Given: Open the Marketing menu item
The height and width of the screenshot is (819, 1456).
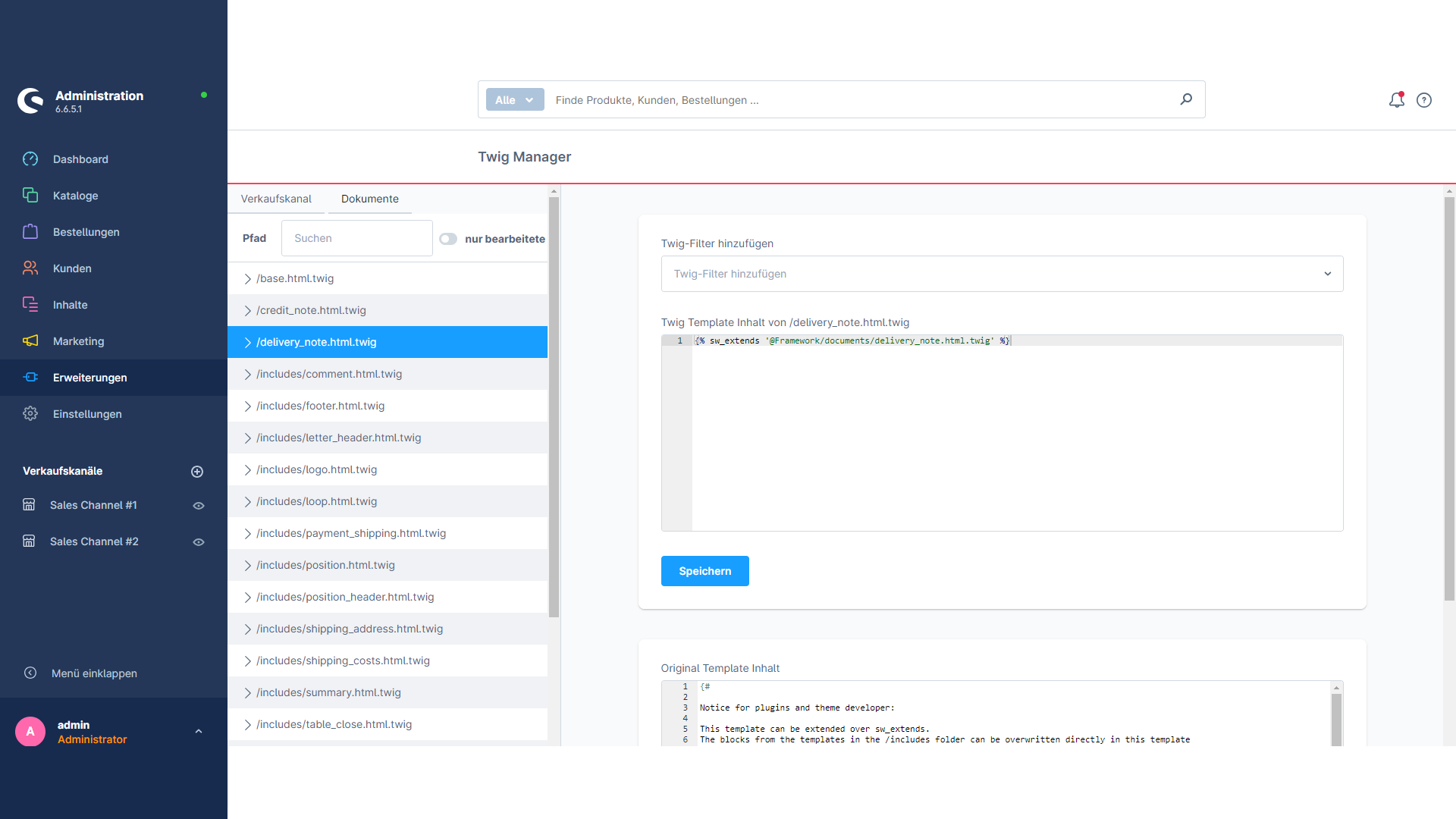Looking at the screenshot, I should click(x=114, y=341).
